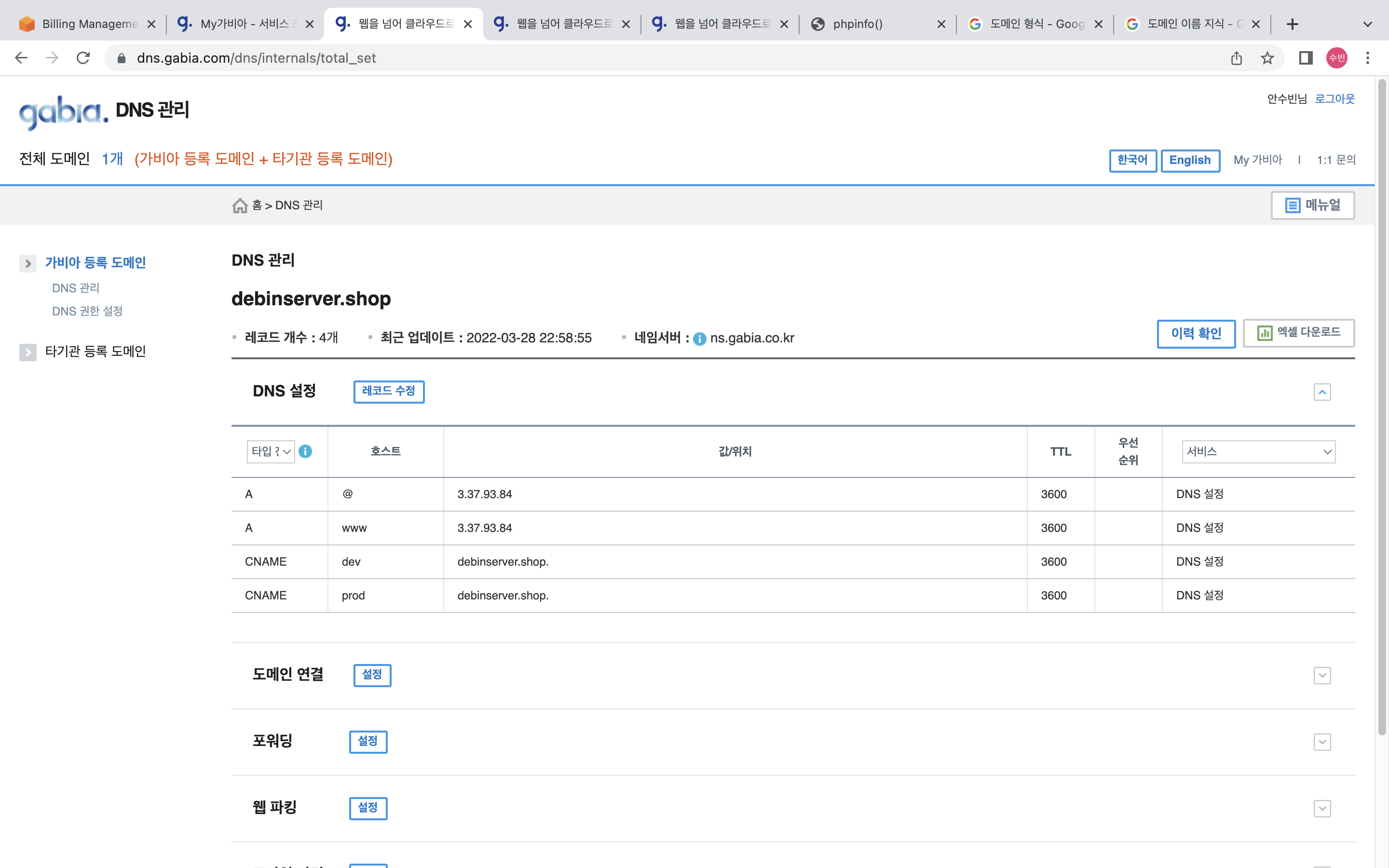Expand the 도메인 연결 section
Screen dimensions: 1389x868
coord(1322,676)
